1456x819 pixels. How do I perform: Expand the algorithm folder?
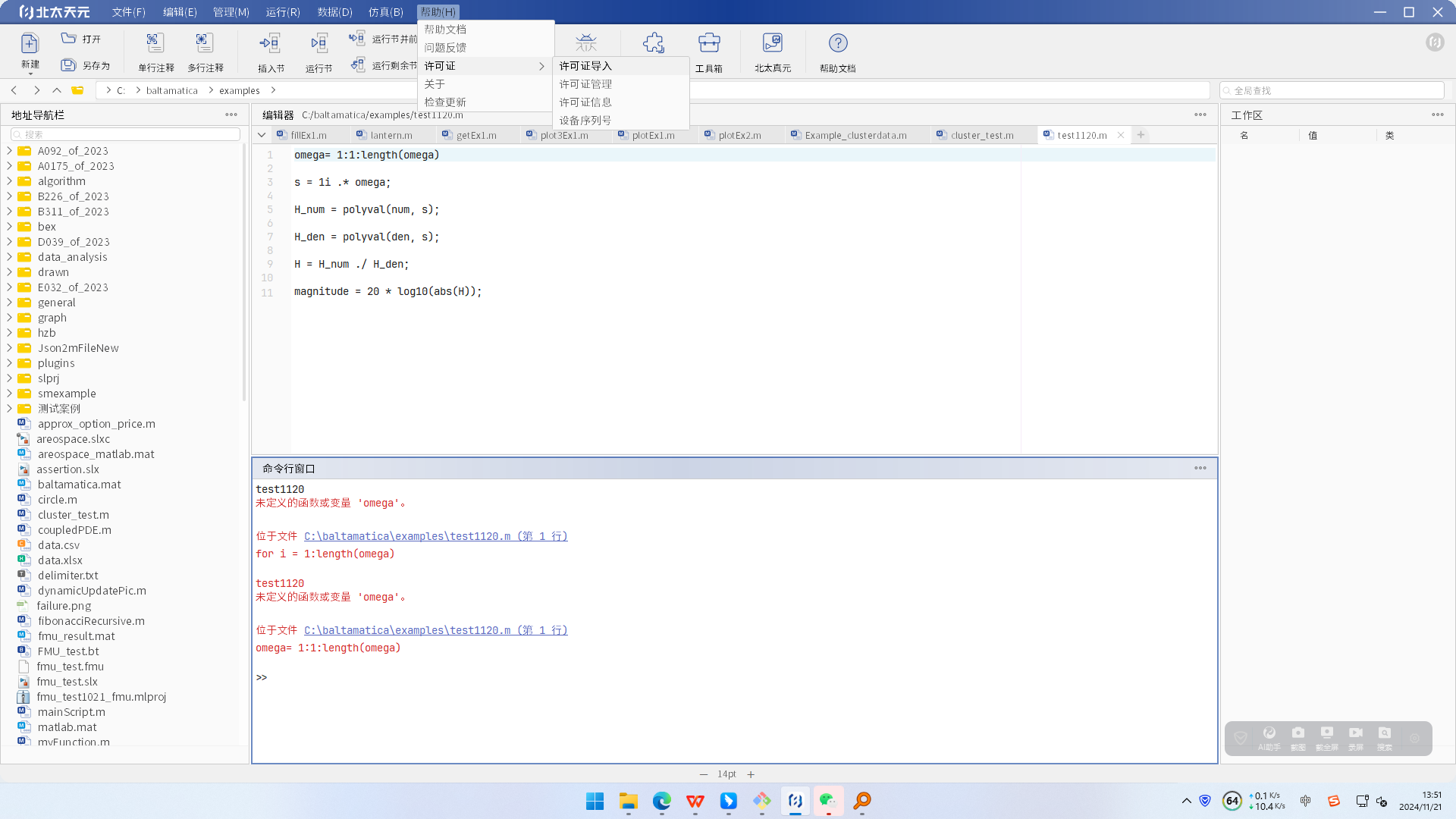pyautogui.click(x=9, y=181)
